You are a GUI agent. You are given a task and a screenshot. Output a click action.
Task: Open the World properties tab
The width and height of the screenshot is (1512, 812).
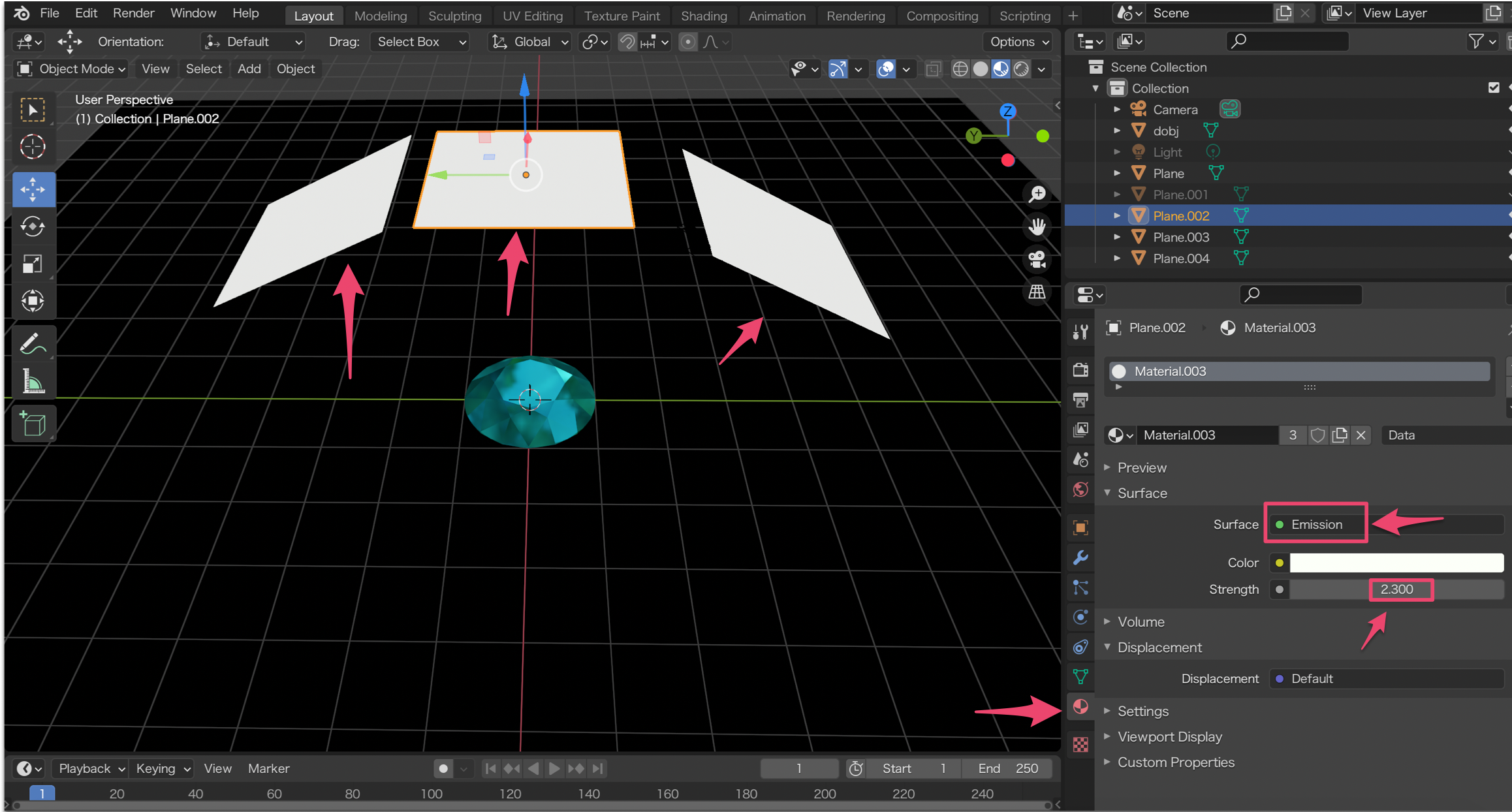(1080, 490)
